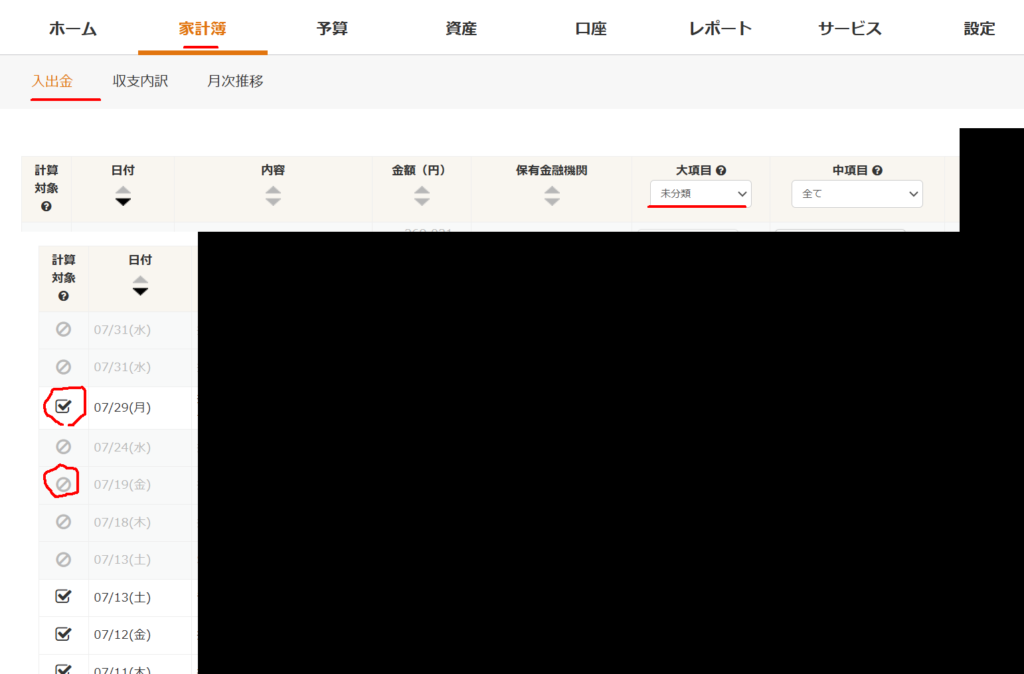Open the help icon beside 大項目
The height and width of the screenshot is (674, 1024).
click(x=721, y=171)
